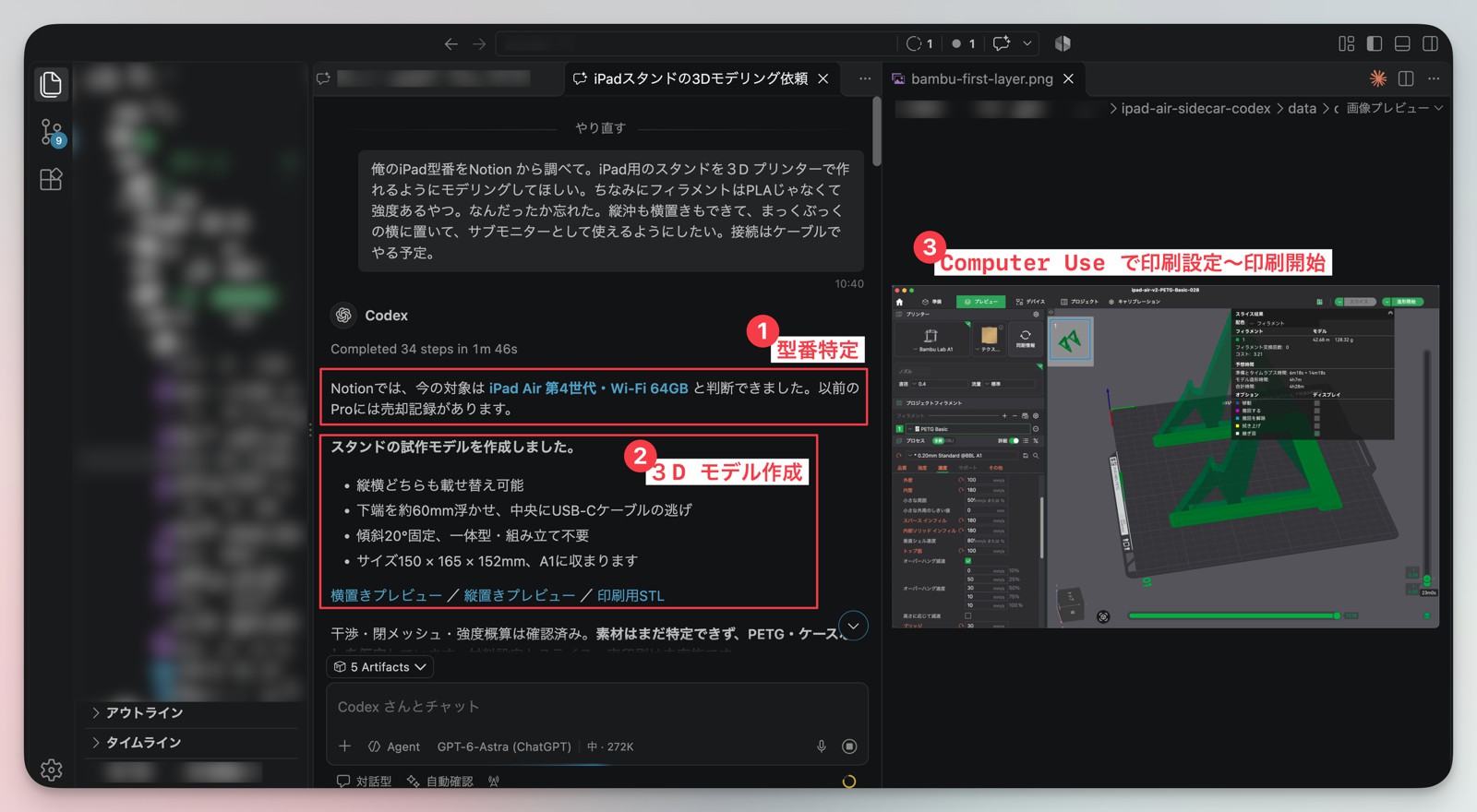The width and height of the screenshot is (1477, 812).
Task: Open the 印刷用STL link
Action: [630, 595]
